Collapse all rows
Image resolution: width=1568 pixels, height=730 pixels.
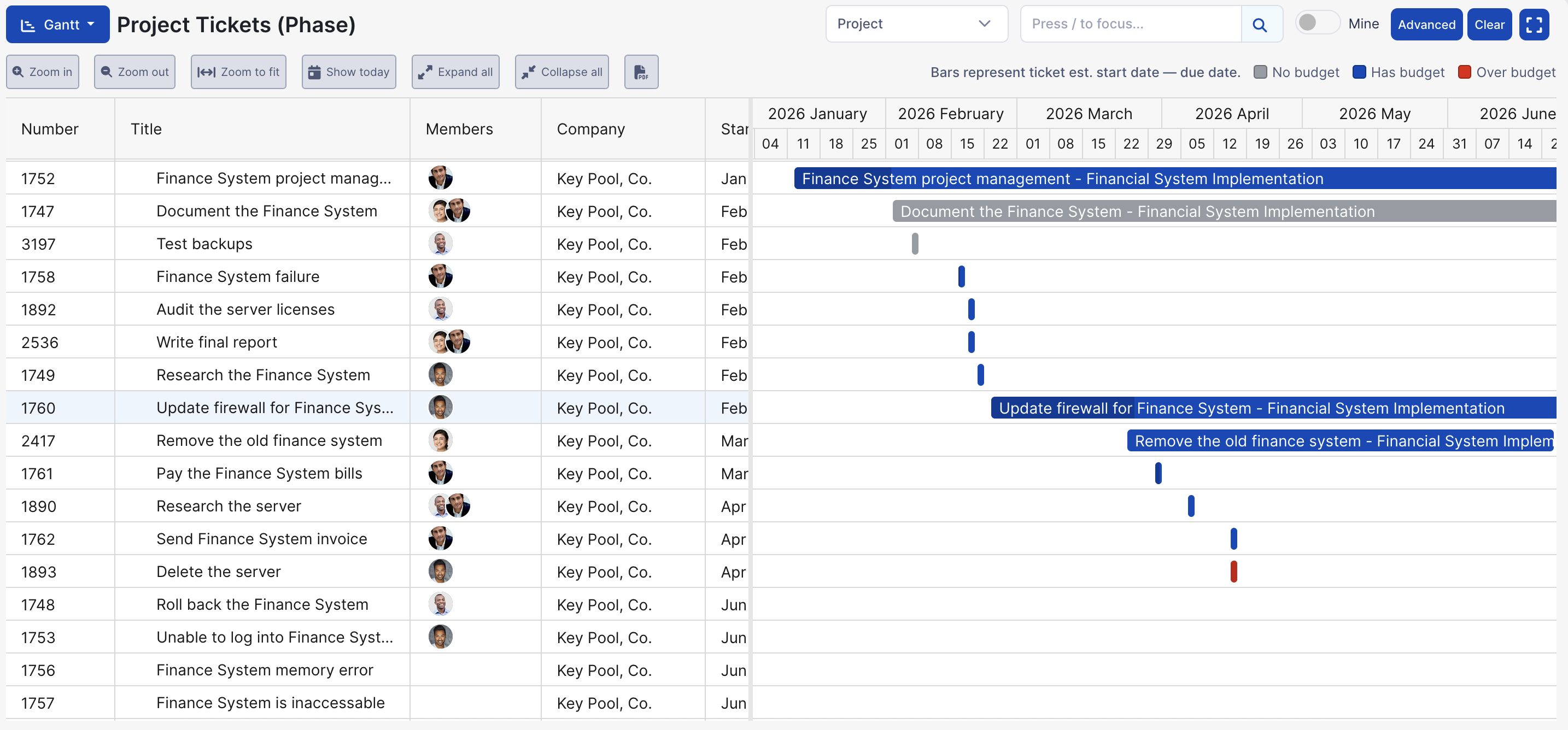click(x=562, y=72)
